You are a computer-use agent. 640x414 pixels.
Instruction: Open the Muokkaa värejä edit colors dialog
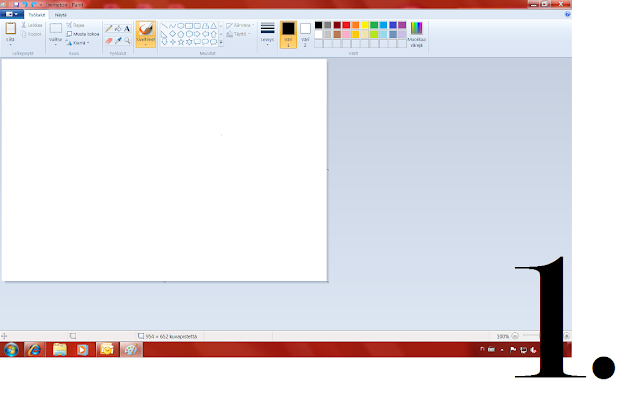(416, 35)
